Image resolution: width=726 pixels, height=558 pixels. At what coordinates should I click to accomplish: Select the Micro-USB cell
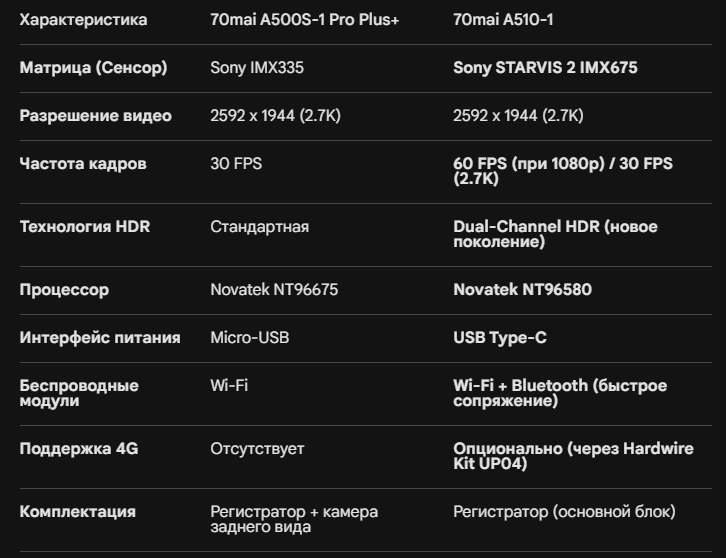[x=250, y=338]
